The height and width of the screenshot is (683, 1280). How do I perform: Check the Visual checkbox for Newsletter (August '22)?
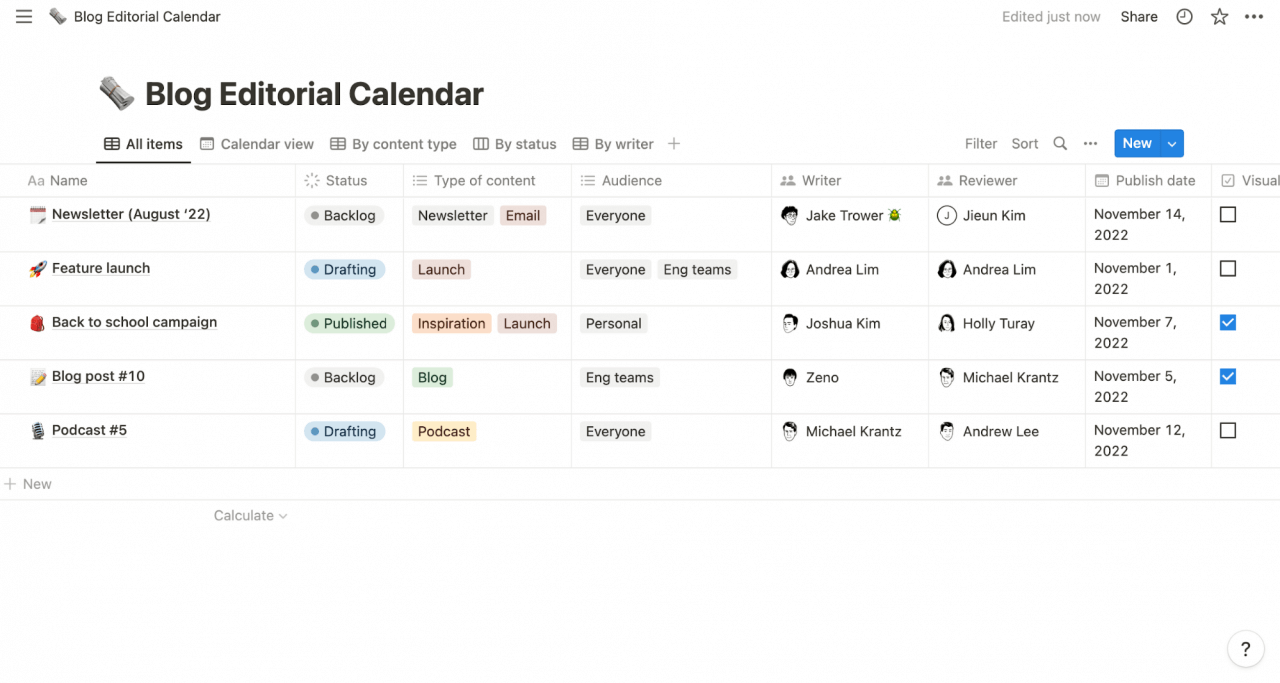click(1228, 212)
